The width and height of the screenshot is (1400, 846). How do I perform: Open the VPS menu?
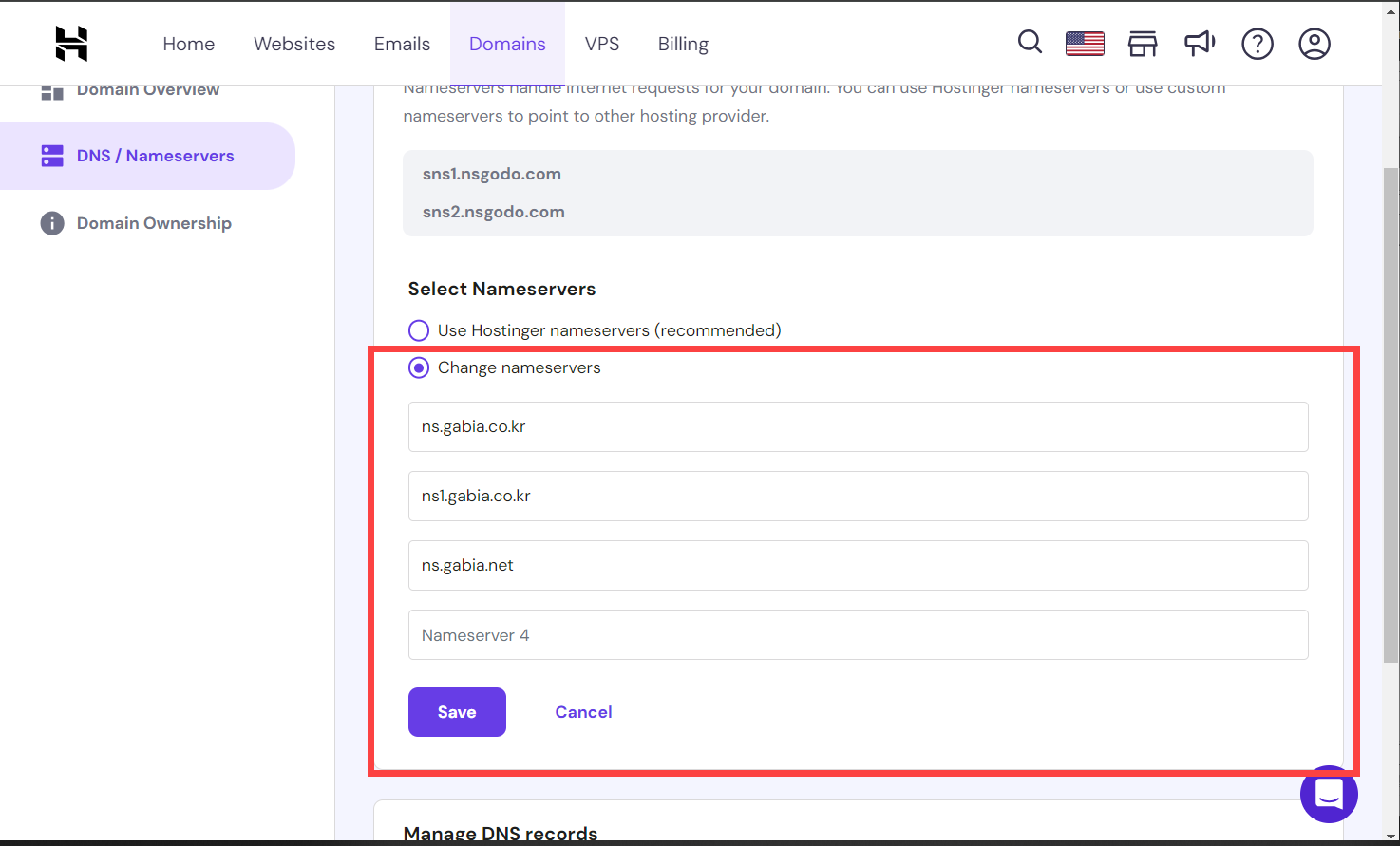602,44
